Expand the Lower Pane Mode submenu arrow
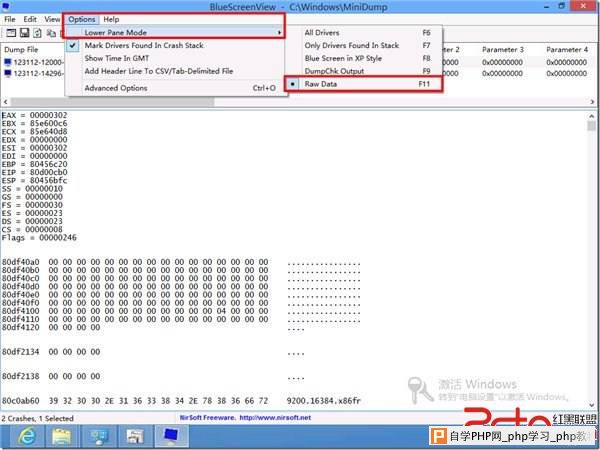 tap(280, 33)
